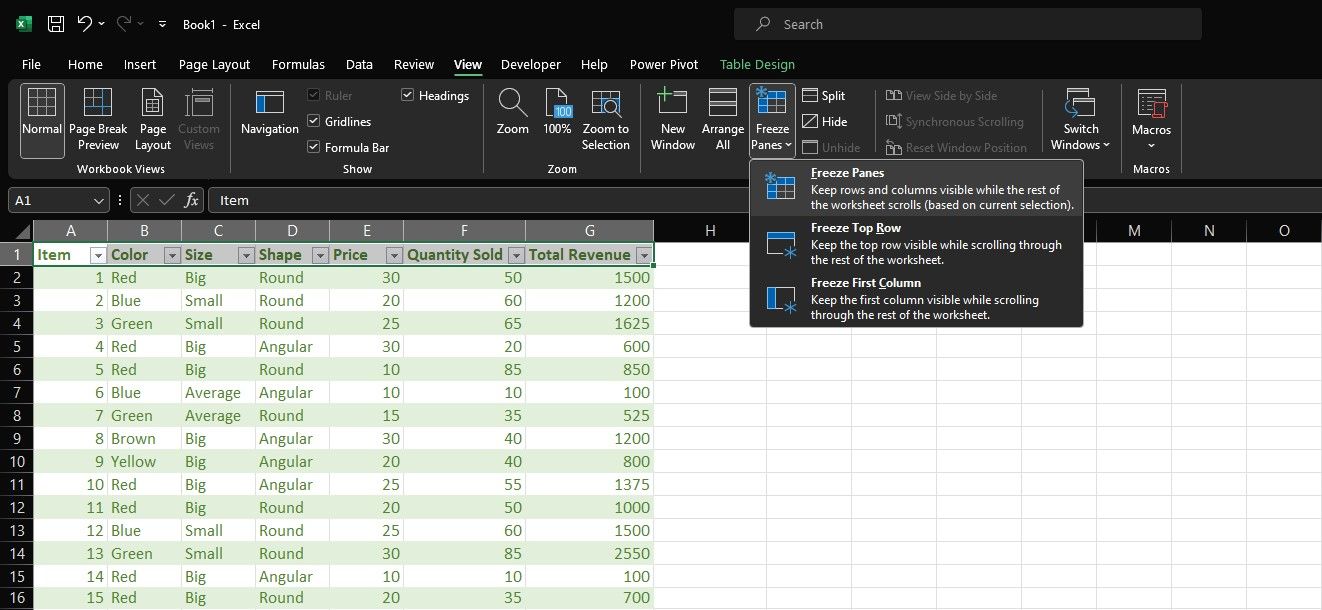Switch to Normal workbook view
The width and height of the screenshot is (1322, 610).
tap(41, 120)
